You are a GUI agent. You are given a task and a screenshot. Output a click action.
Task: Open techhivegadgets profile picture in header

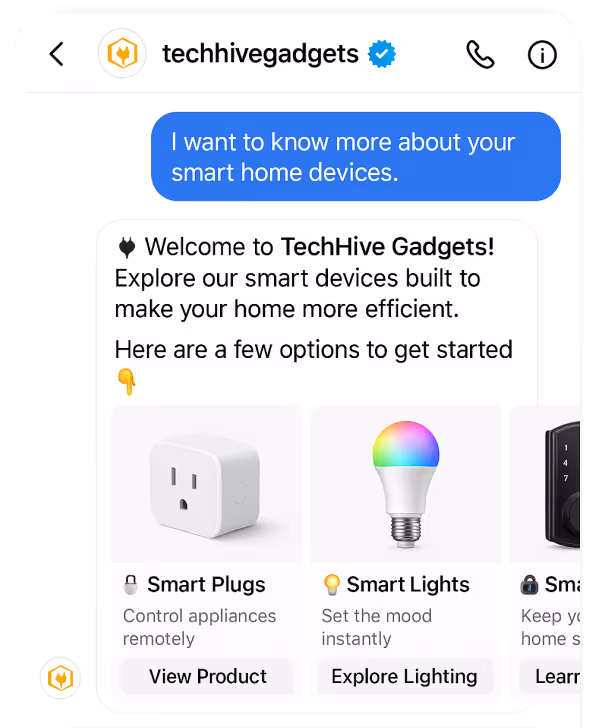point(122,53)
